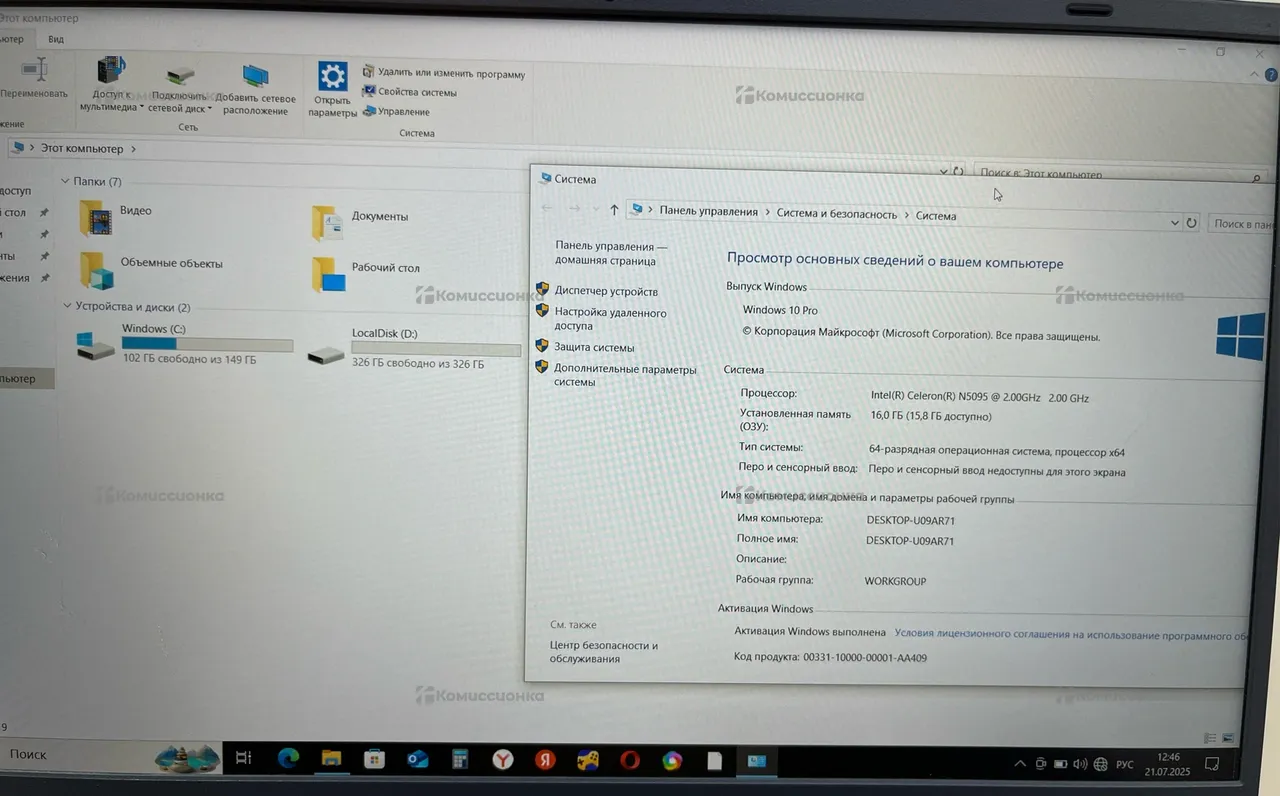
Task: Open the Условия лицензионного соглашения link
Action: [x=1071, y=634]
